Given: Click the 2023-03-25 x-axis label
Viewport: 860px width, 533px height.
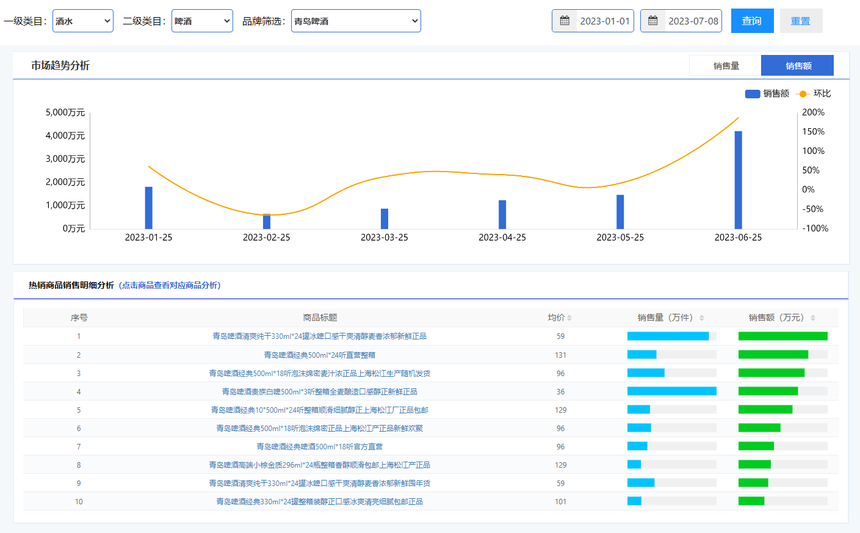Looking at the screenshot, I should pyautogui.click(x=384, y=237).
